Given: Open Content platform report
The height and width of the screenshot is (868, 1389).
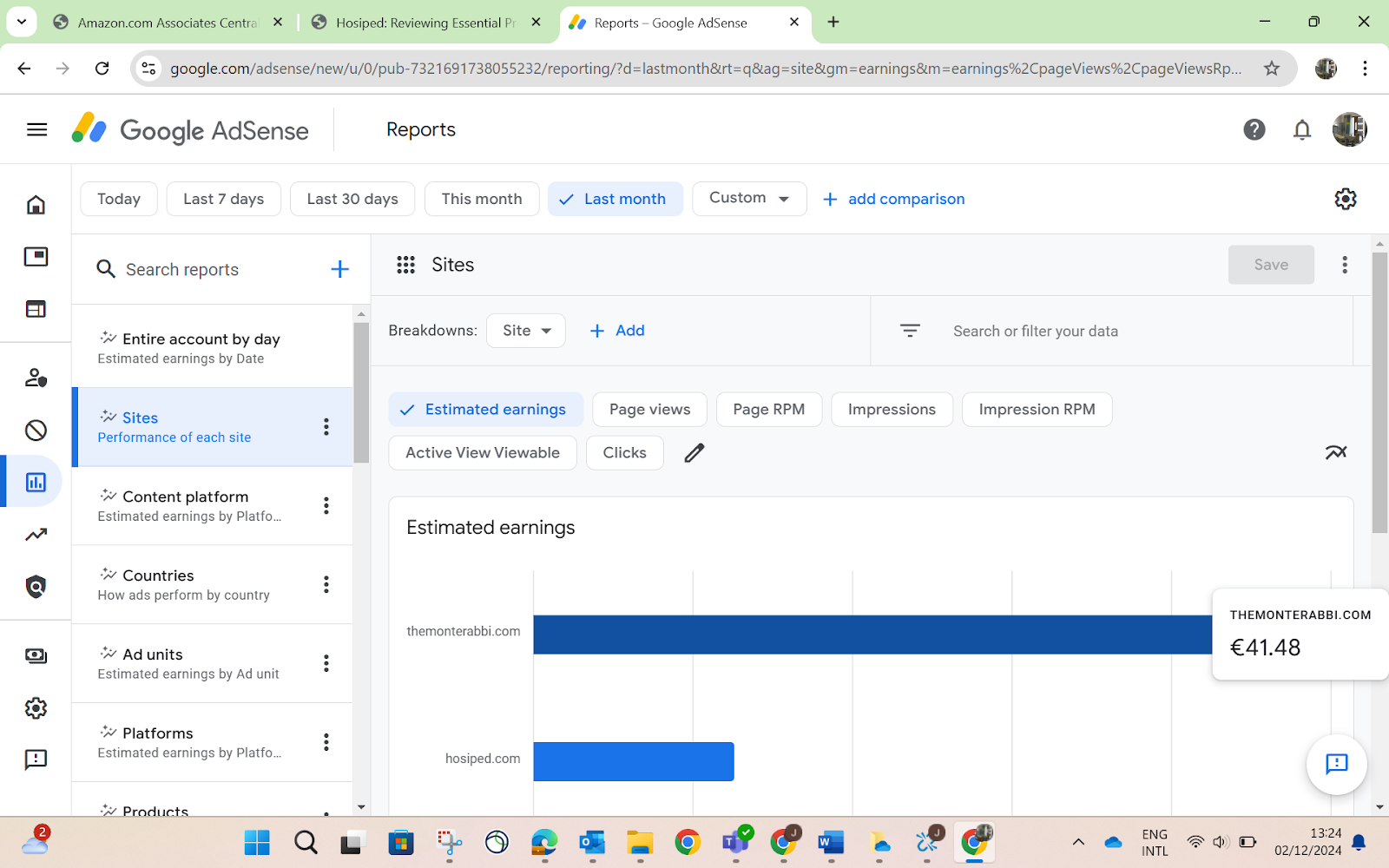Looking at the screenshot, I should (212, 505).
